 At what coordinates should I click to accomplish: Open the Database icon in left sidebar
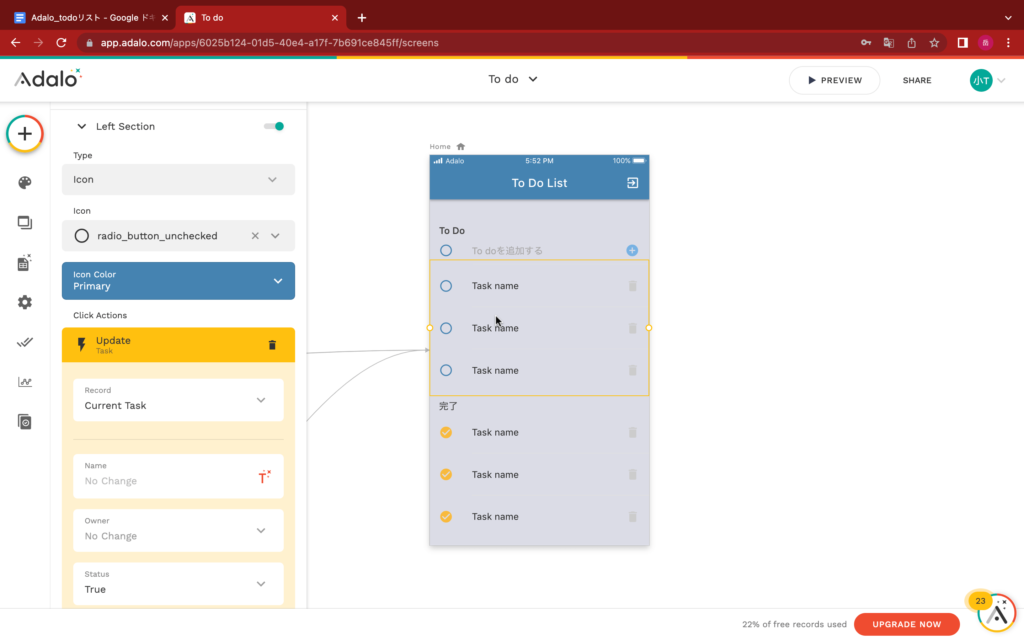pos(25,262)
